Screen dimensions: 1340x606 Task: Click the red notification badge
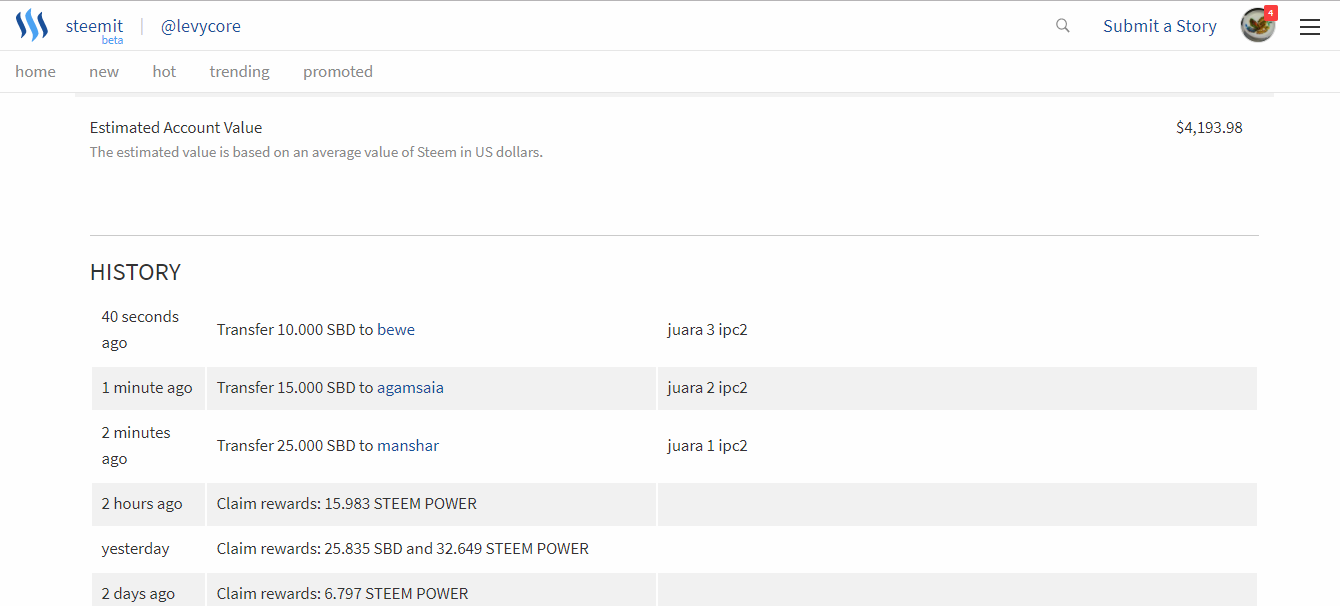(1271, 13)
